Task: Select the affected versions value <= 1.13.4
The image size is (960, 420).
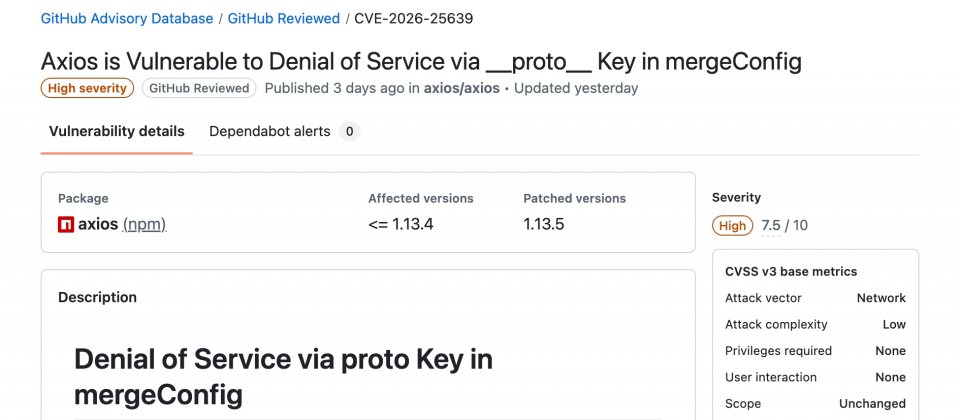Action: [400, 224]
